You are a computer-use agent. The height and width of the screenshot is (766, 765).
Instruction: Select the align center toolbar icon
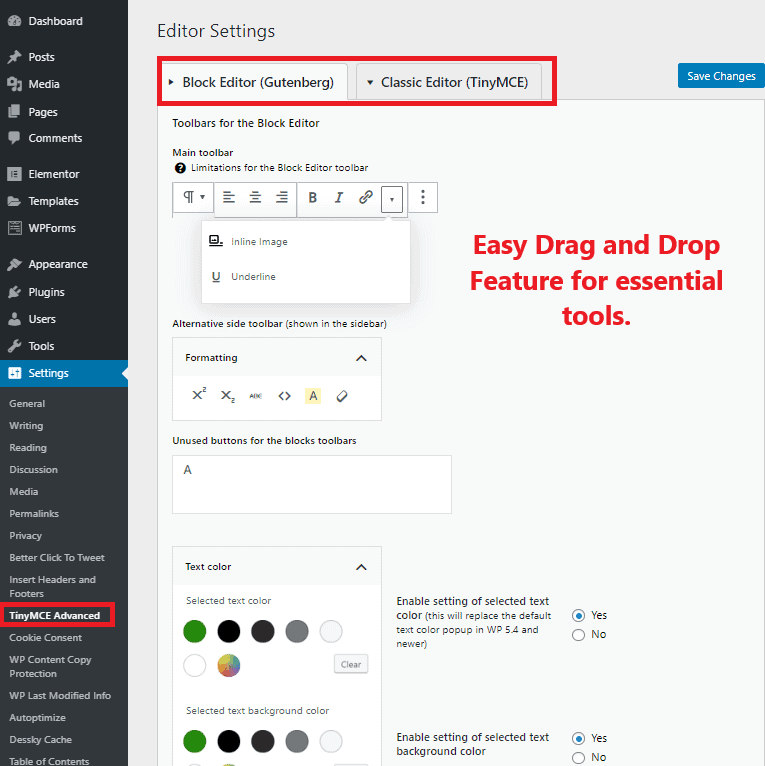coord(255,197)
